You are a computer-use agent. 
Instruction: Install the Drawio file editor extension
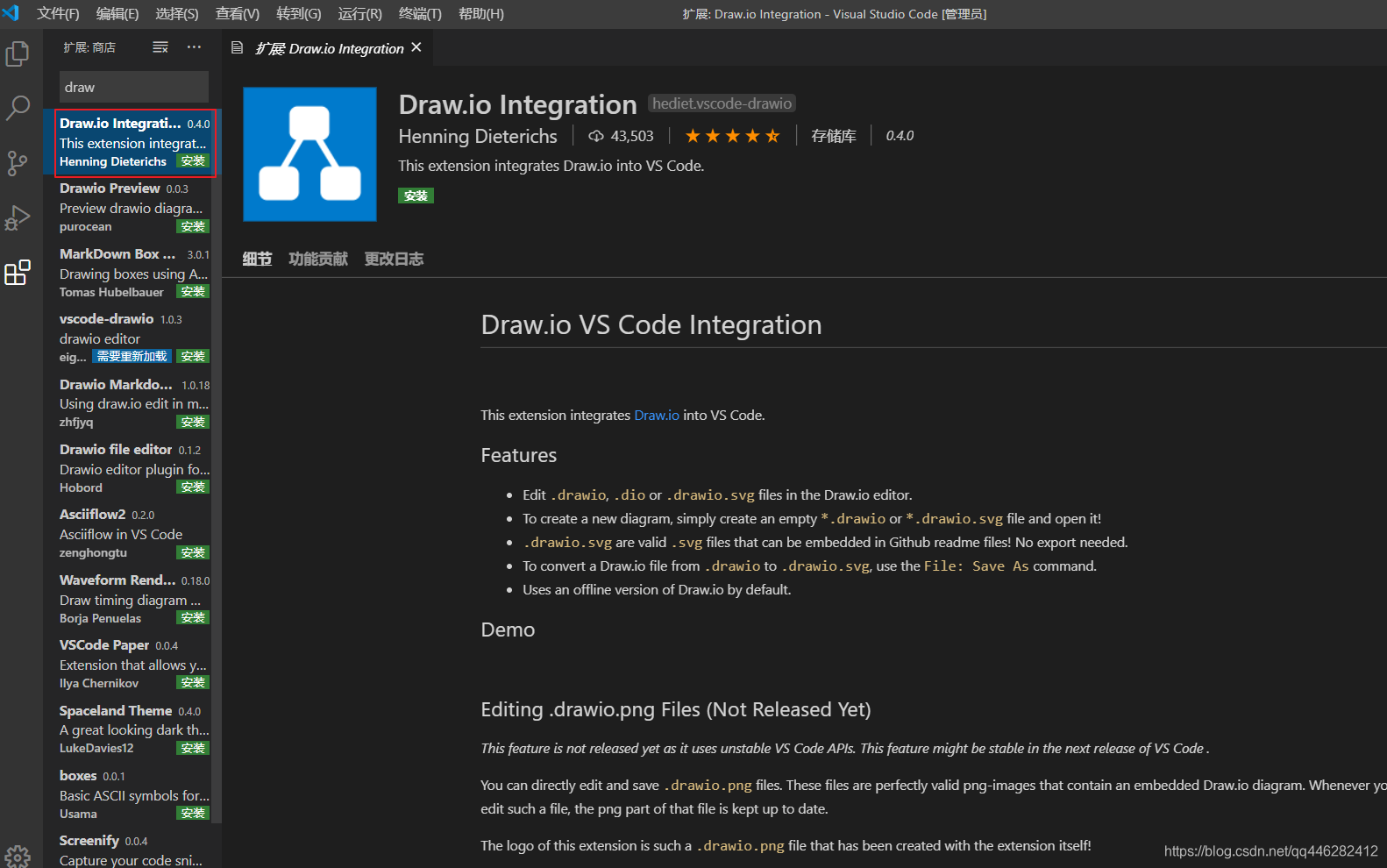(193, 487)
